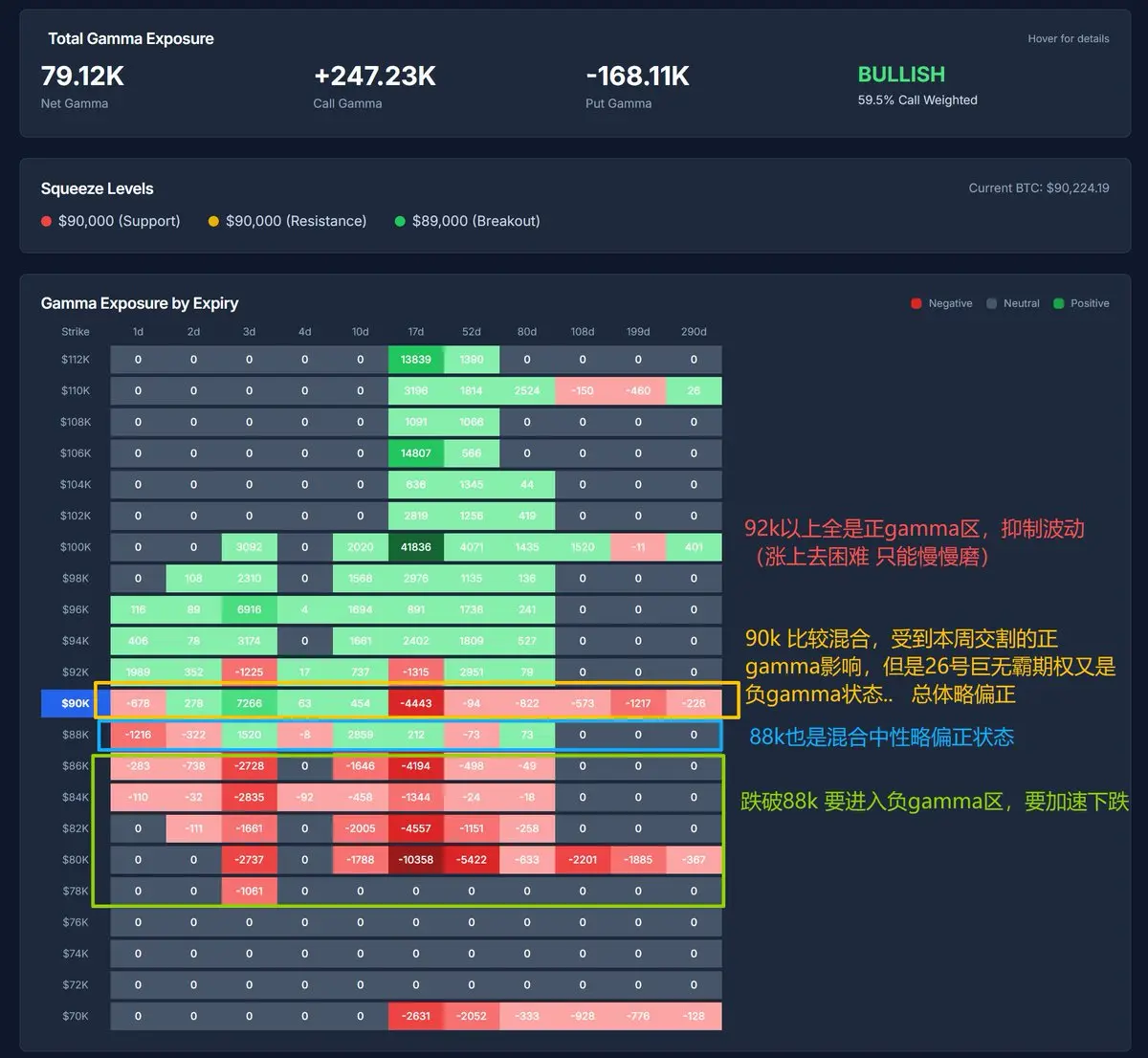
Task: Select the 290d expiry column header
Action: click(694, 332)
